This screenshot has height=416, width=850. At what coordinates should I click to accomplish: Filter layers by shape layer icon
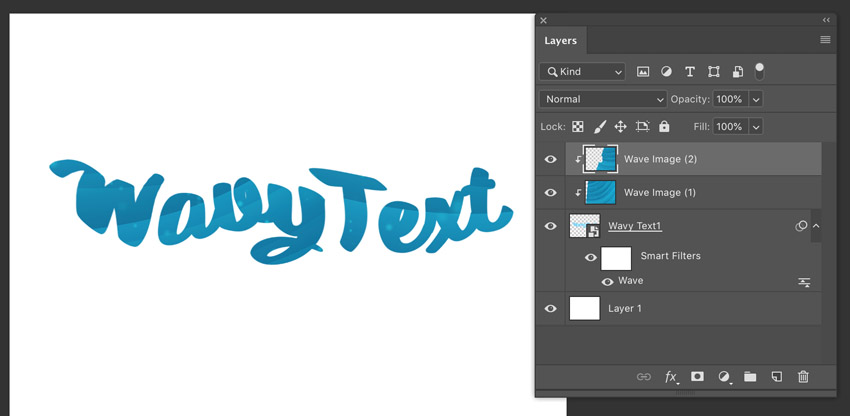point(713,72)
